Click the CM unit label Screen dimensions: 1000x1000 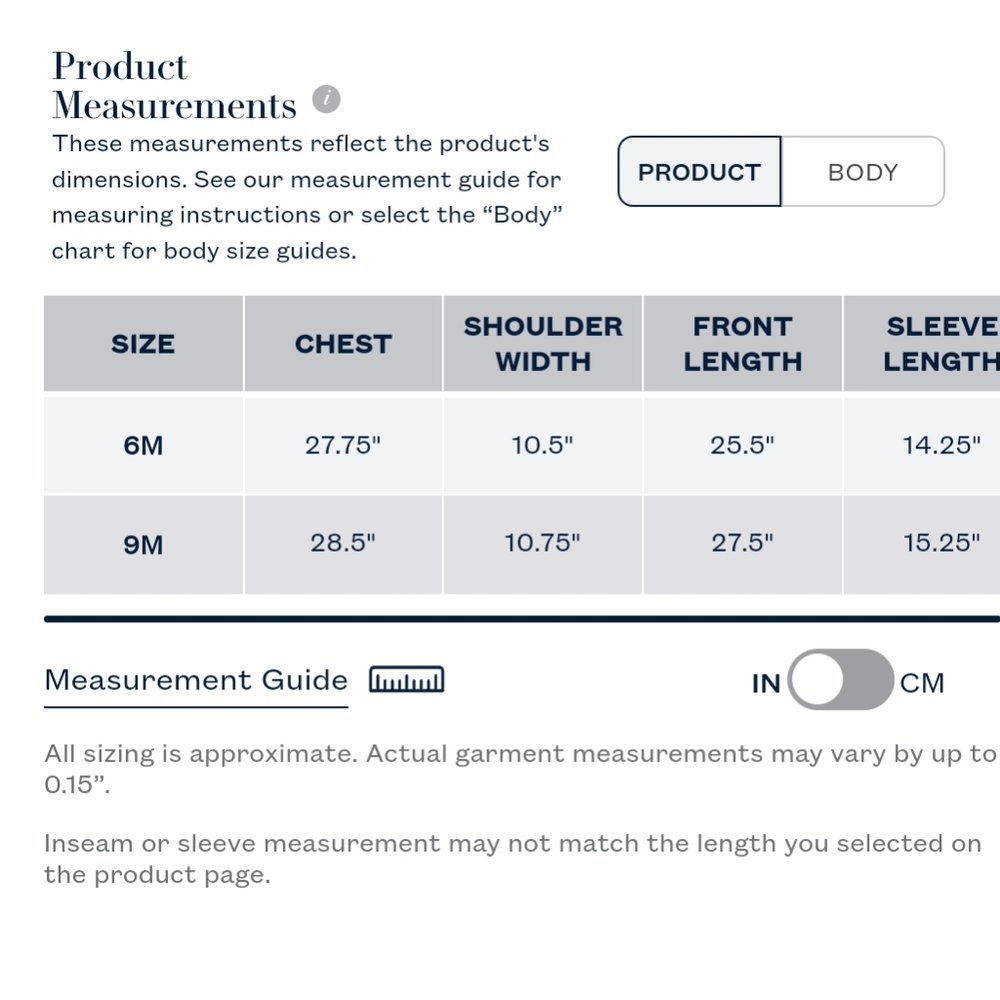pyautogui.click(x=922, y=683)
